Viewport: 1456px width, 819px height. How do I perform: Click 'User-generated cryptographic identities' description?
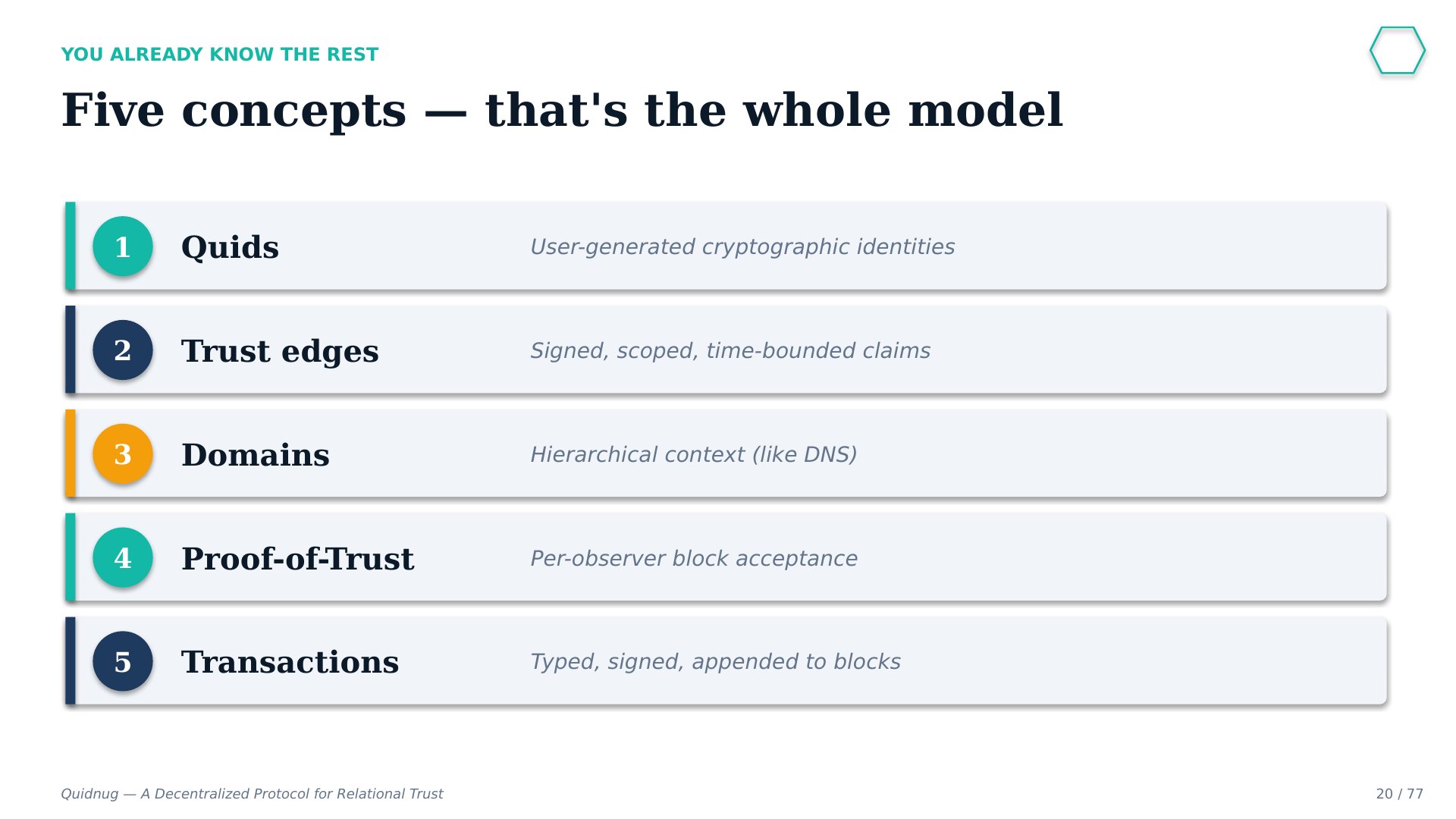(x=742, y=247)
